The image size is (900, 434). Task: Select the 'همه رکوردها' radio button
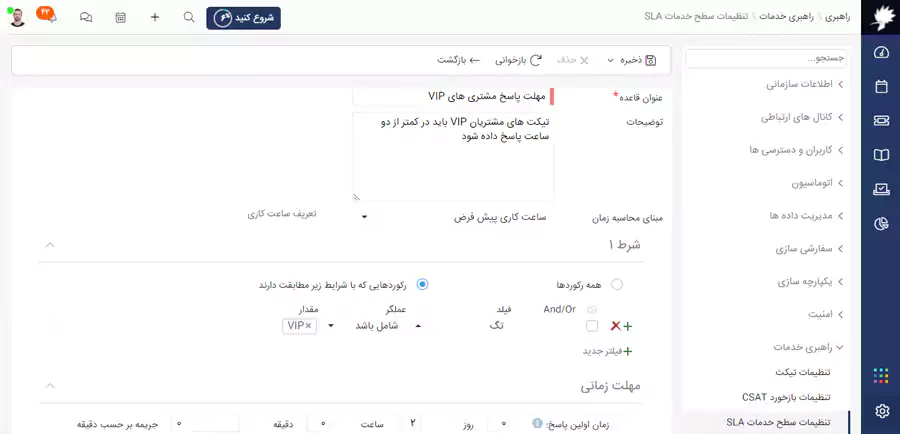[x=616, y=285]
